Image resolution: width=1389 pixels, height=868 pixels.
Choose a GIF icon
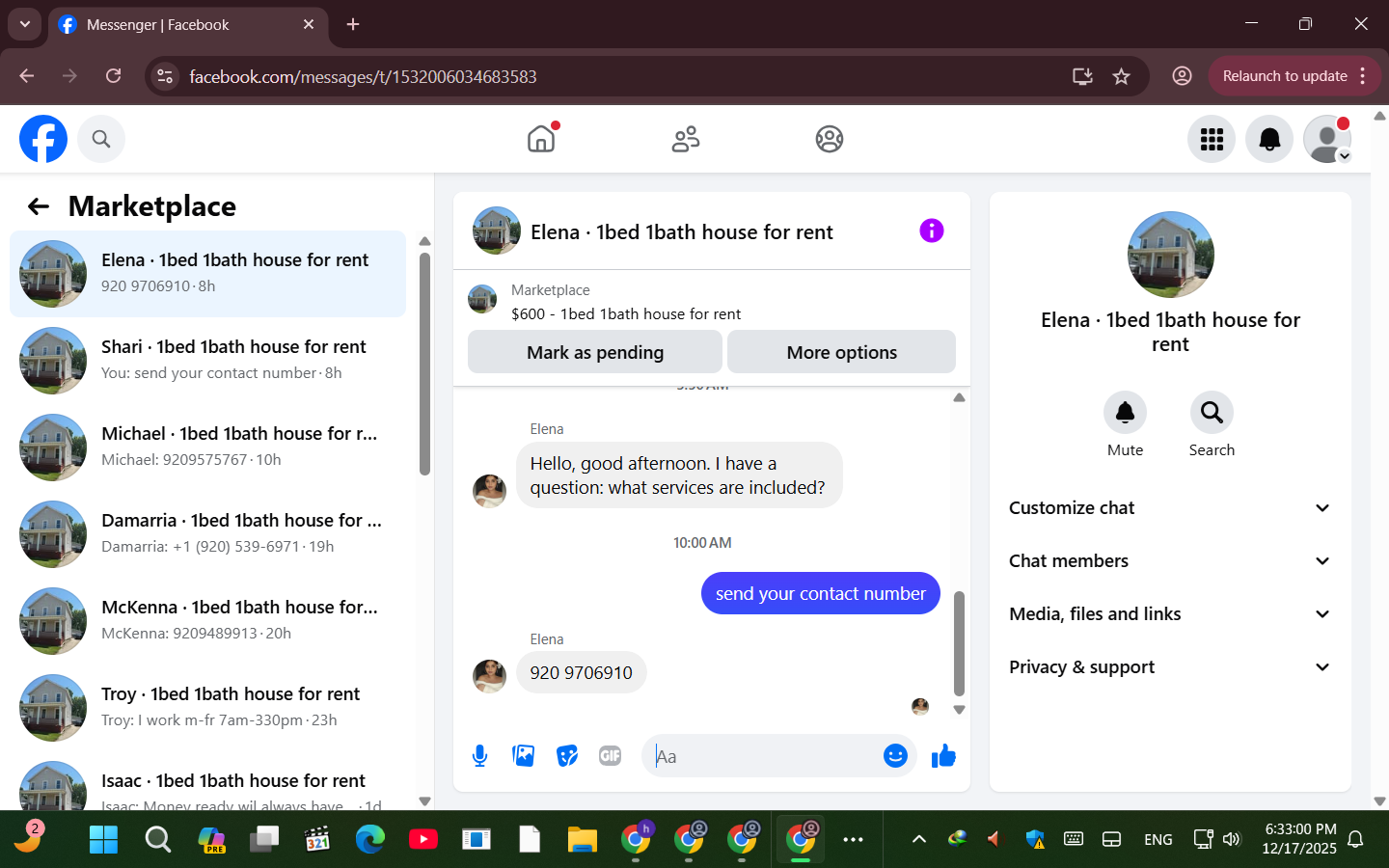point(610,756)
